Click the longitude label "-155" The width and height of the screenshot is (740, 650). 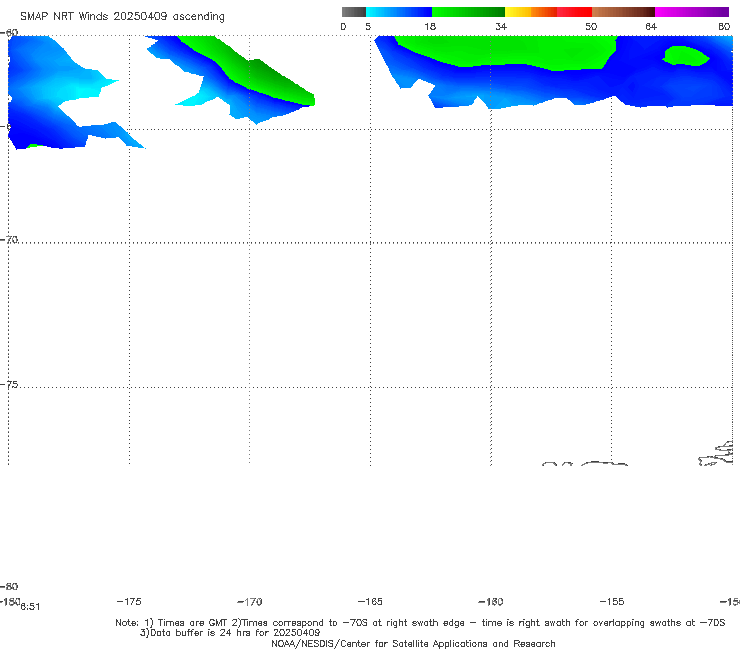pos(612,601)
